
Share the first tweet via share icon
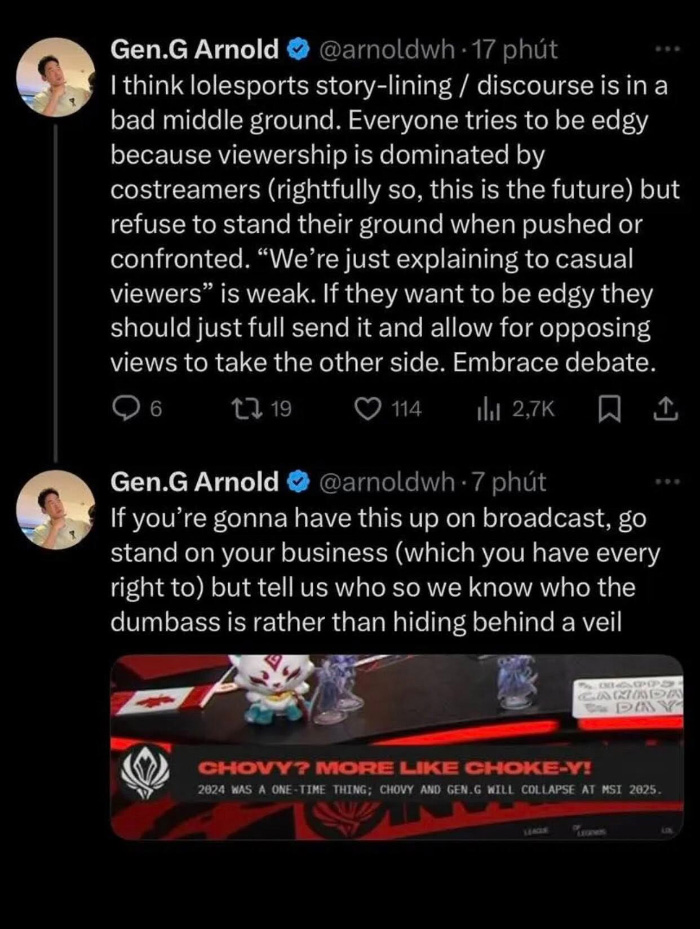(x=663, y=409)
